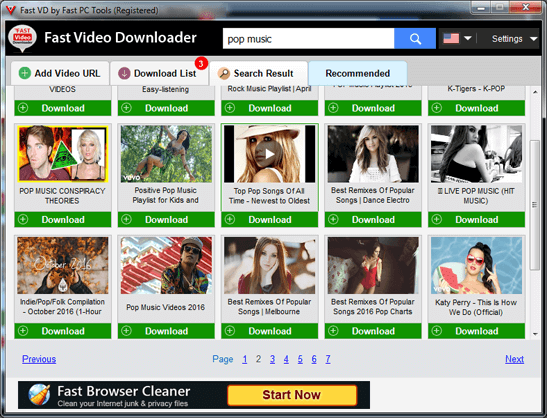
Task: Download the LIVE POP MUSIC (HIT MUSIC) video
Action: [x=477, y=219]
